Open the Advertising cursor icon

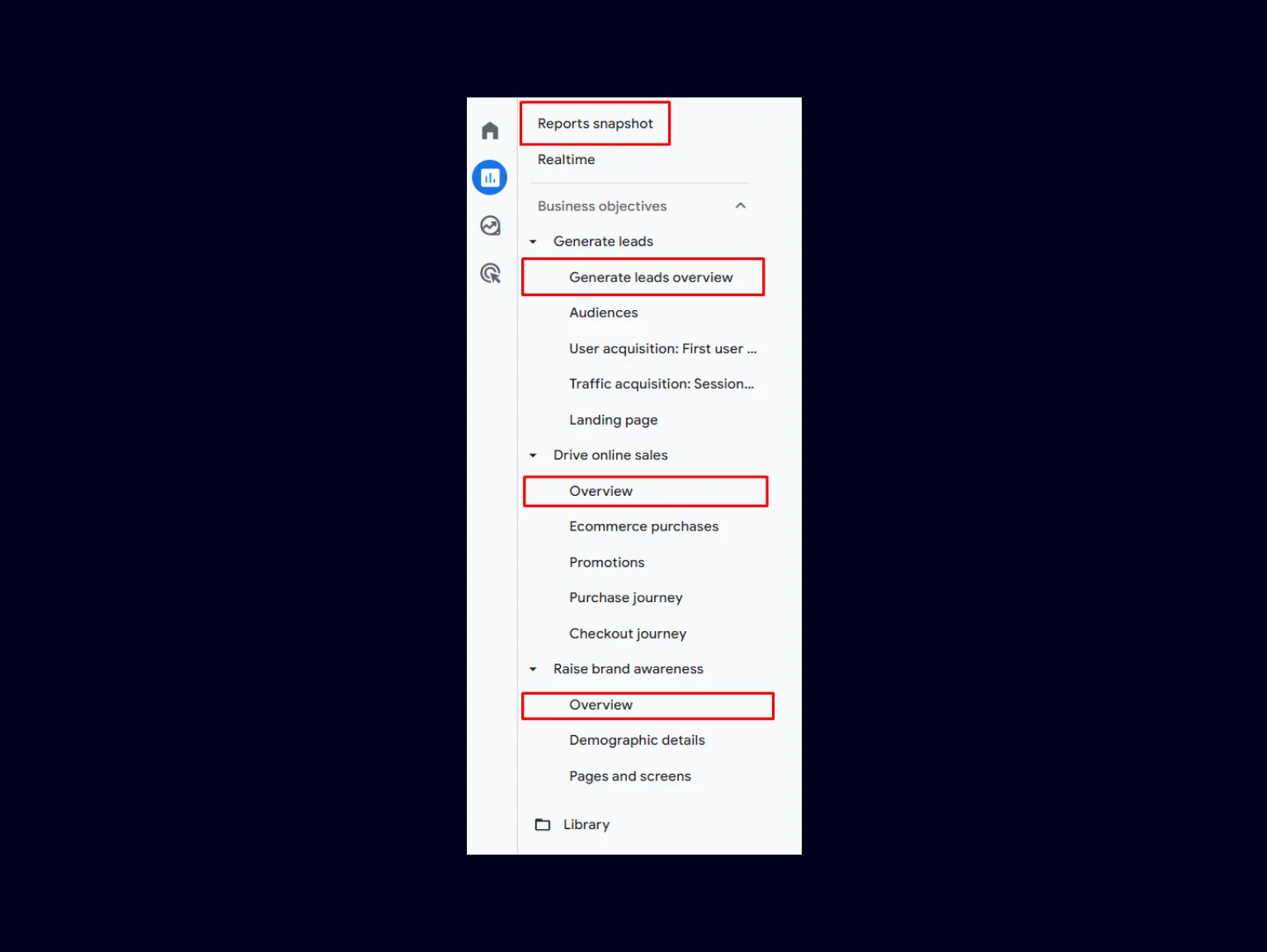(x=490, y=273)
